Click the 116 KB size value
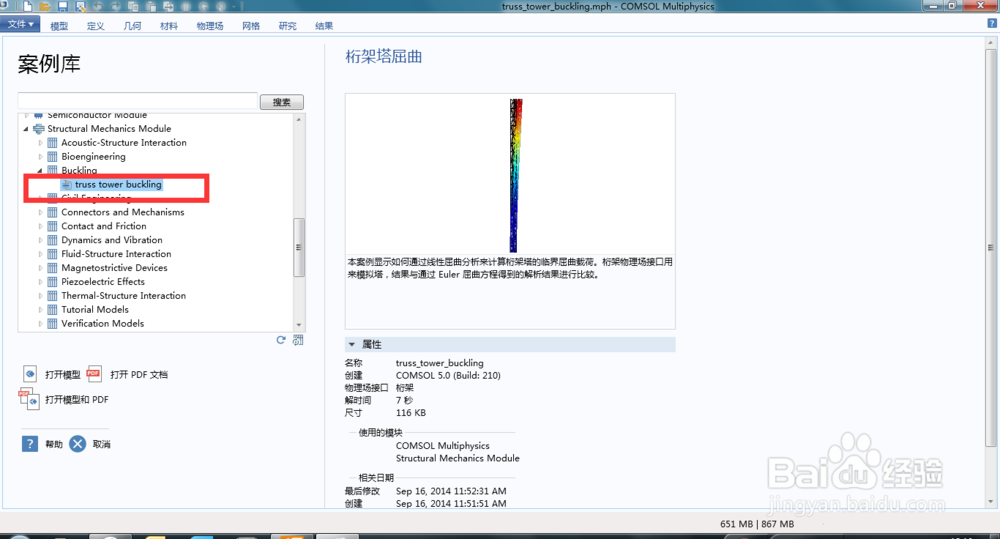This screenshot has height=539, width=1000. [x=411, y=413]
